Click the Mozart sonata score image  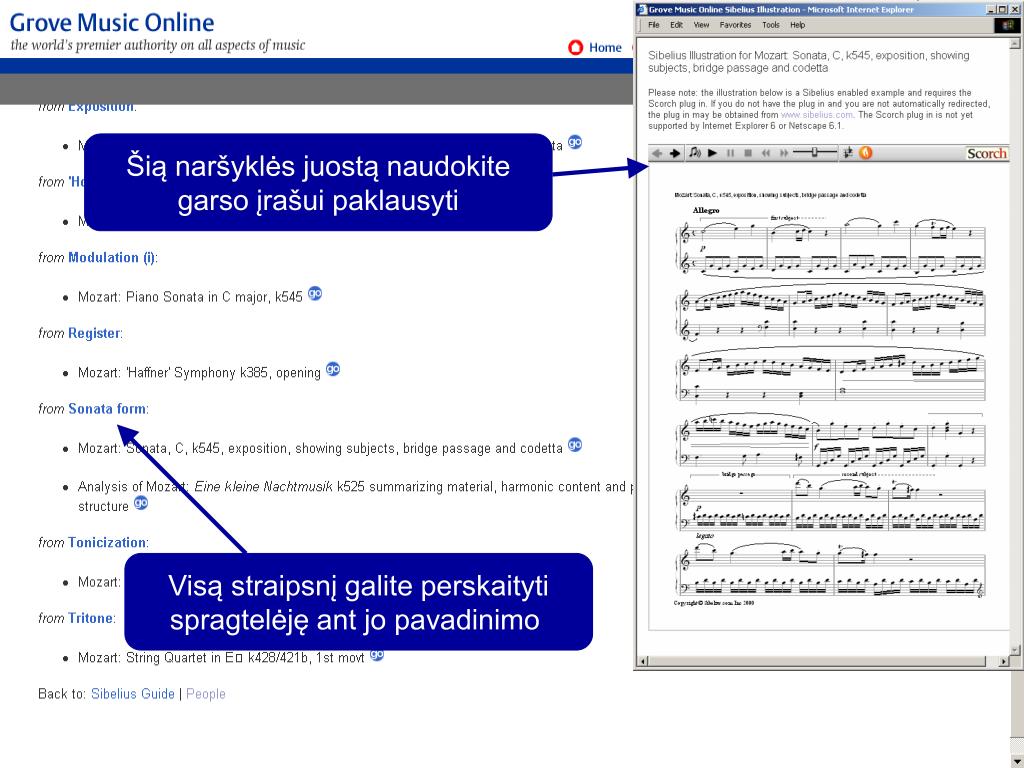pyautogui.click(x=829, y=398)
